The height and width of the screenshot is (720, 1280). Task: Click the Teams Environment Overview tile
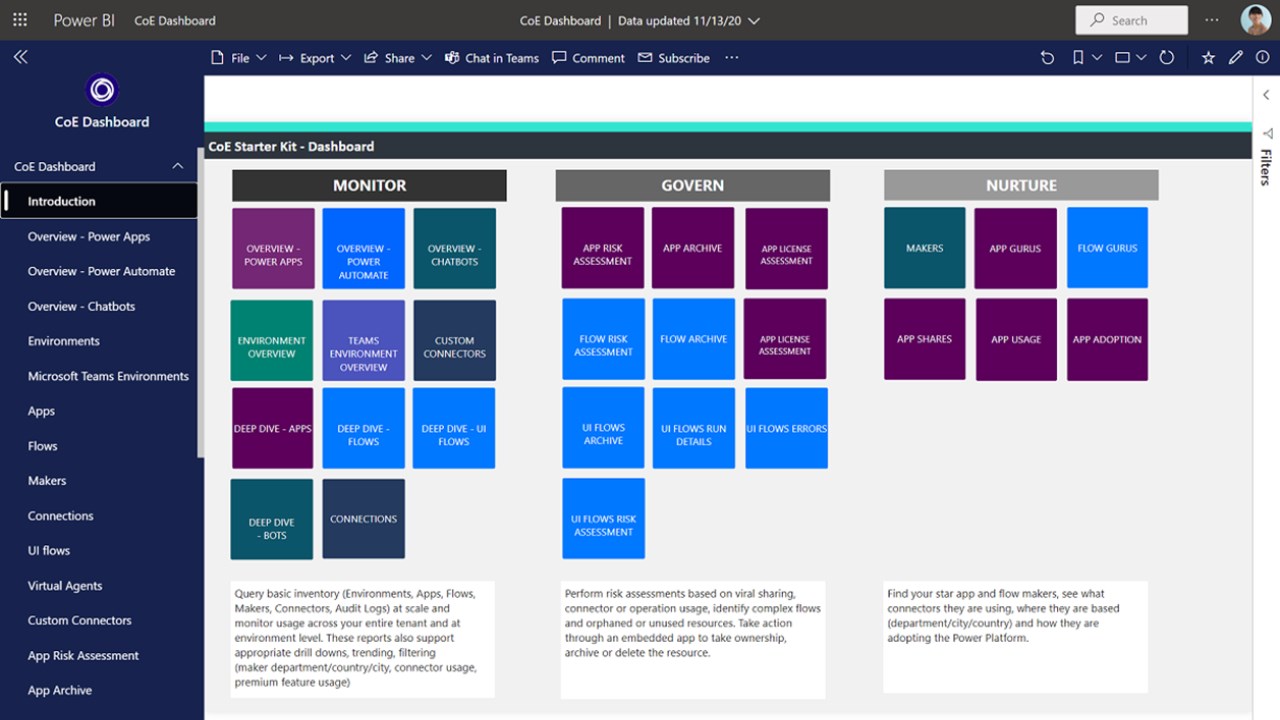(364, 340)
